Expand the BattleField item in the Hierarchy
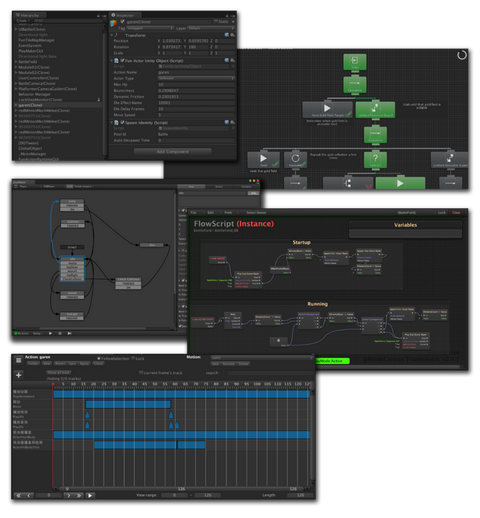This screenshot has height=518, width=480. 16,62
